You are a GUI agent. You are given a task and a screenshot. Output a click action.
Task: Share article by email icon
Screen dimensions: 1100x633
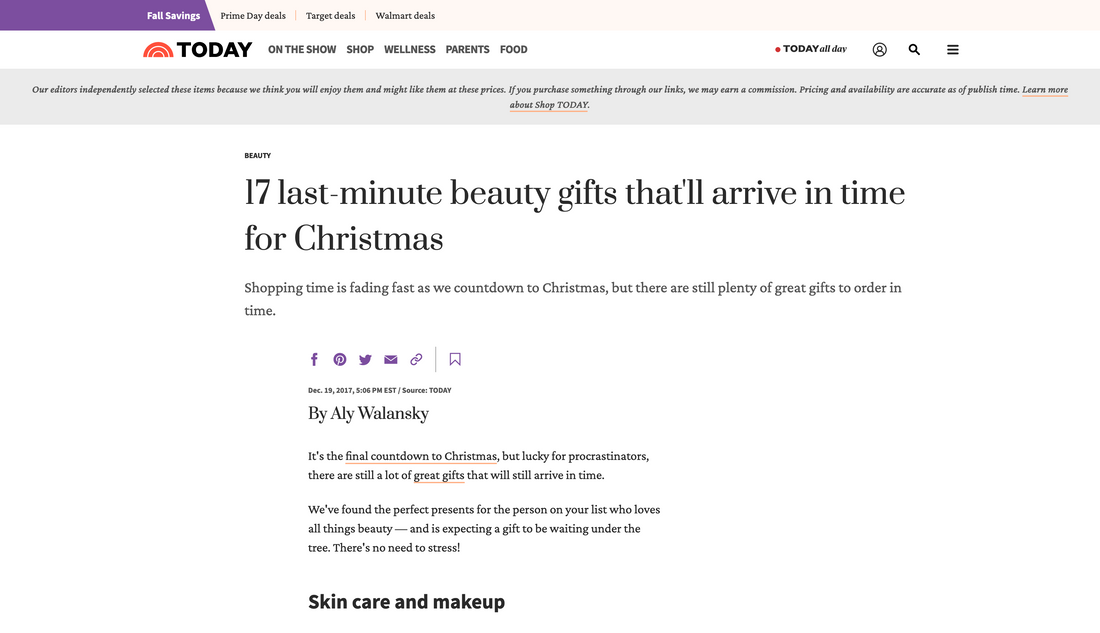tap(391, 360)
